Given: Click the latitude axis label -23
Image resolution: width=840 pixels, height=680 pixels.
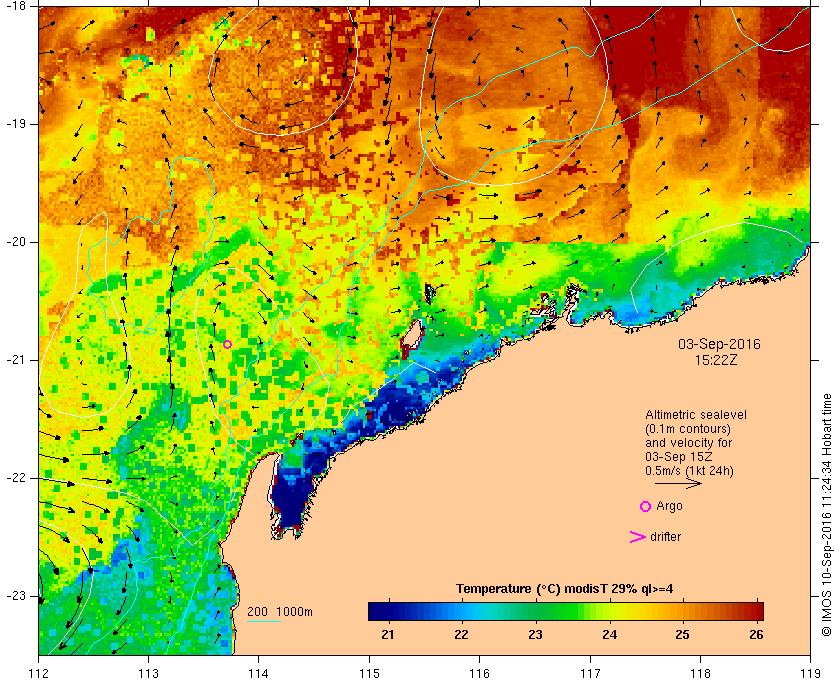Looking at the screenshot, I should click(x=15, y=596).
